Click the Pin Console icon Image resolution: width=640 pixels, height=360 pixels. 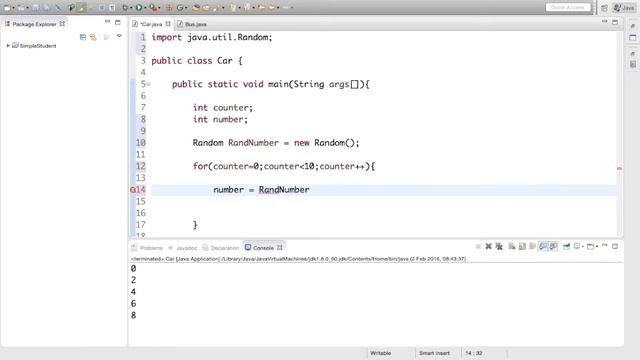pyautogui.click(x=567, y=247)
